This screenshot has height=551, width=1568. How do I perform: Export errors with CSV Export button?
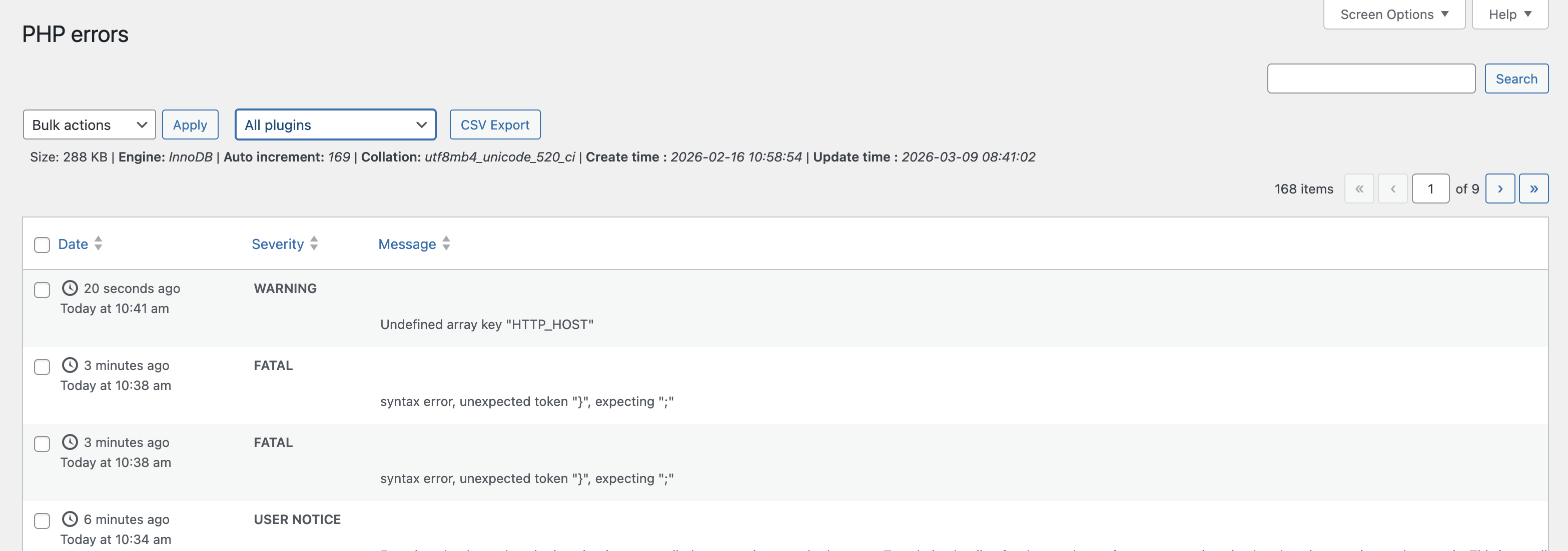(494, 124)
